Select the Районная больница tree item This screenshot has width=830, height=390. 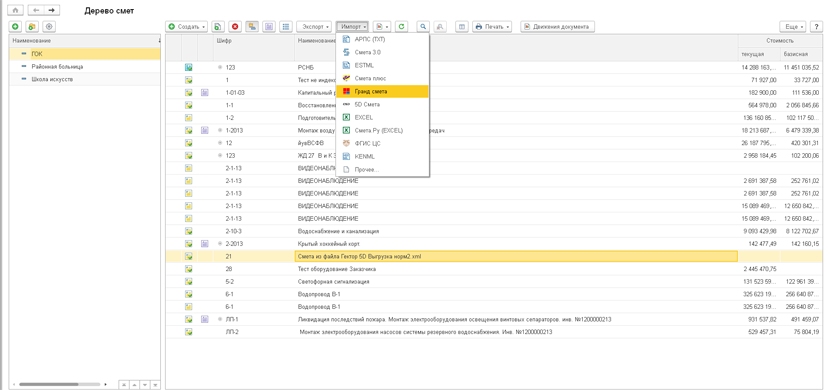point(85,67)
